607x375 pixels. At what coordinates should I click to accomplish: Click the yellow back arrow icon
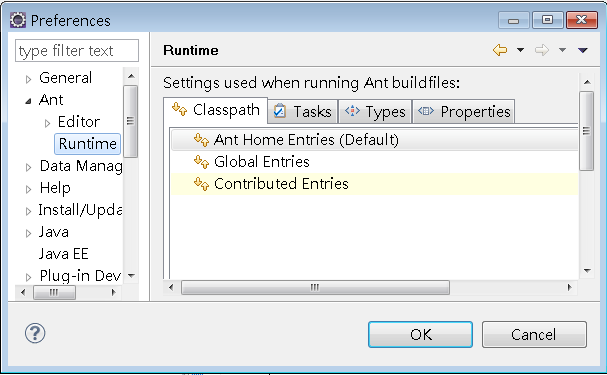pos(500,50)
